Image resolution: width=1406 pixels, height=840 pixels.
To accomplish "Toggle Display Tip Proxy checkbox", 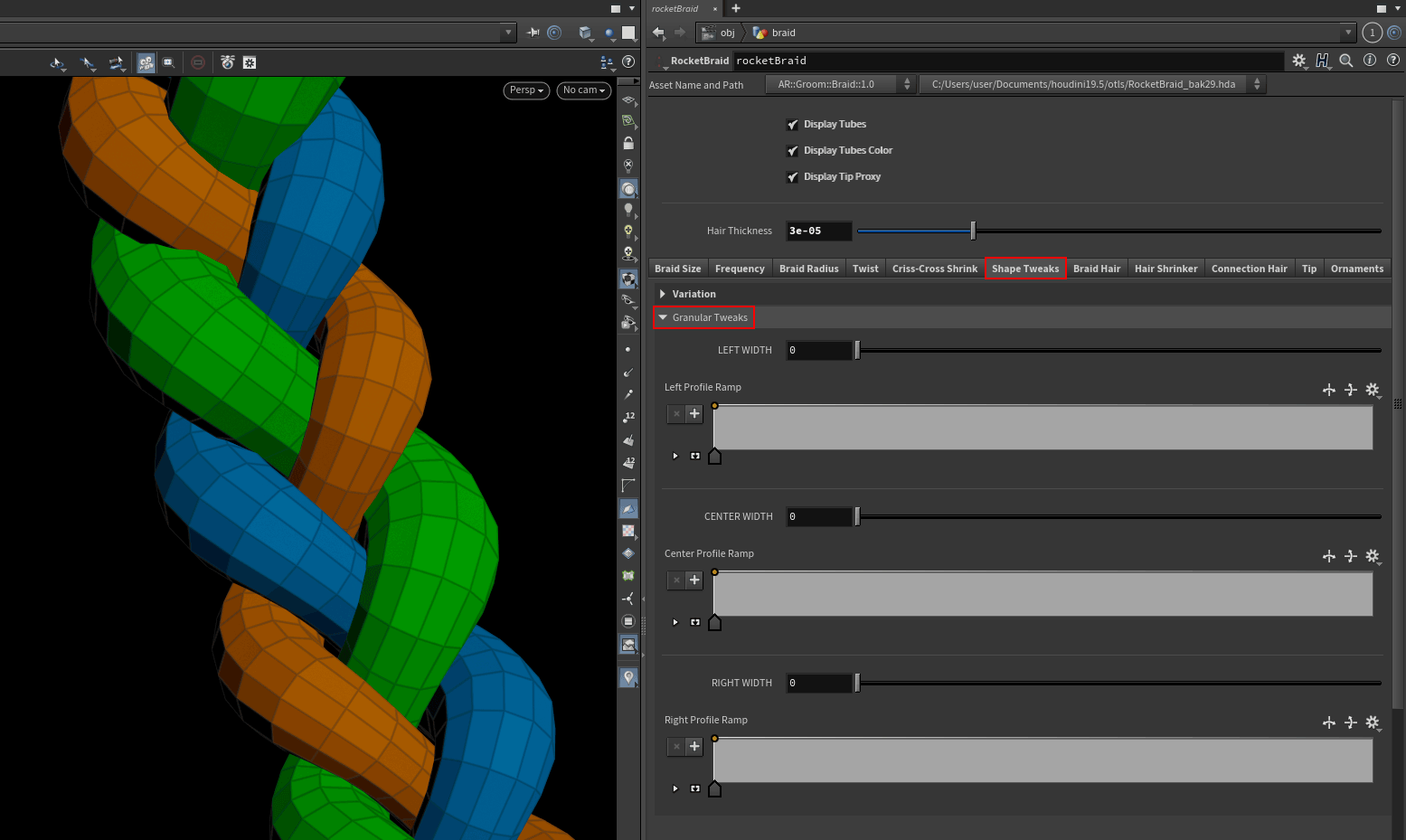I will pyautogui.click(x=793, y=177).
